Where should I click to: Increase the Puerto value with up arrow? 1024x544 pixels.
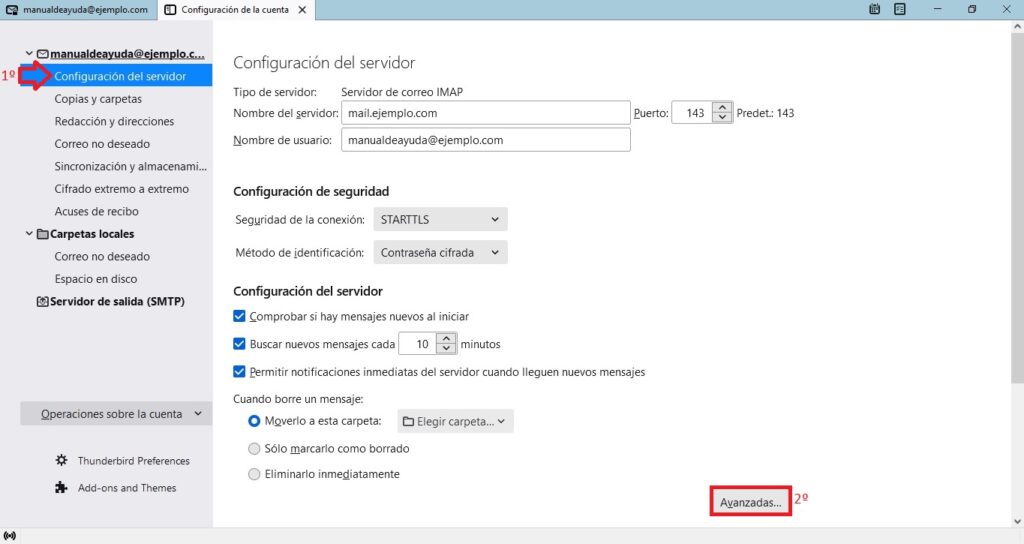click(722, 108)
